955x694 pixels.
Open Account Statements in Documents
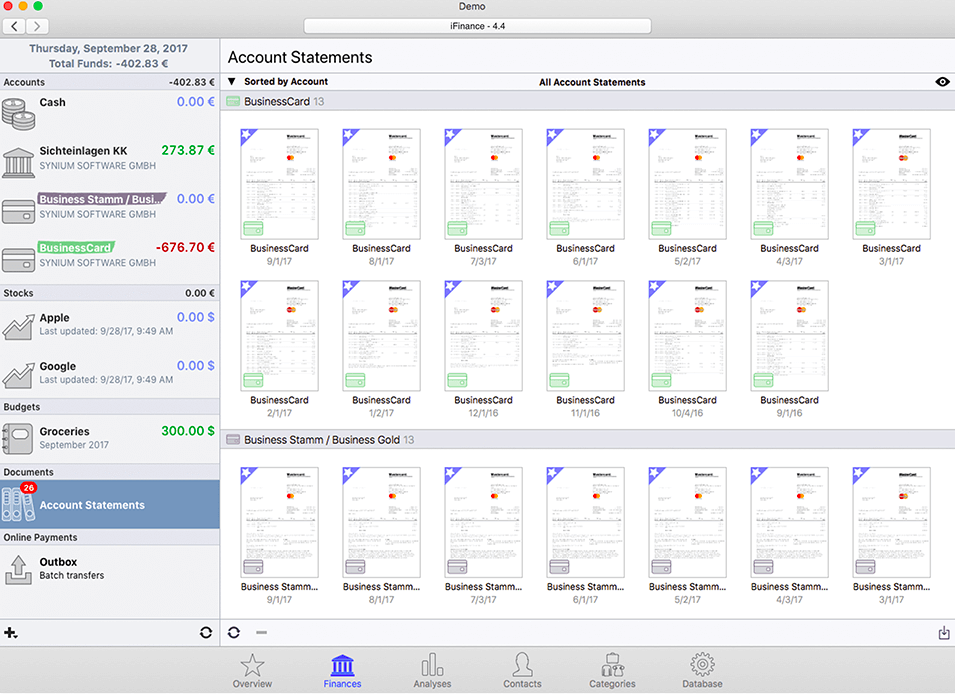110,505
